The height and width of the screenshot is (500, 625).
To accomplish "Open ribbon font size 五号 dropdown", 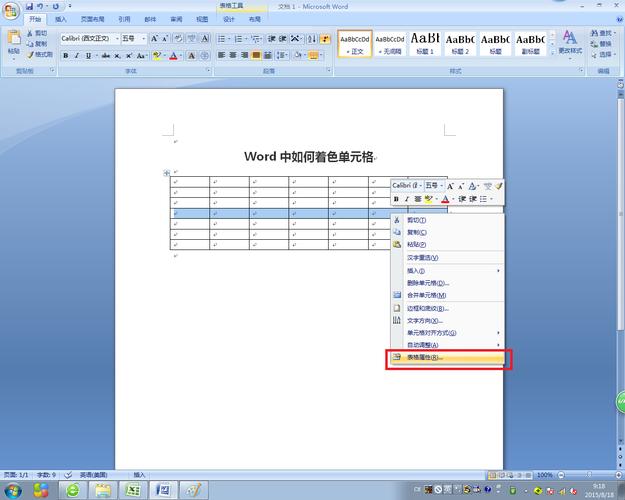I will click(x=143, y=39).
